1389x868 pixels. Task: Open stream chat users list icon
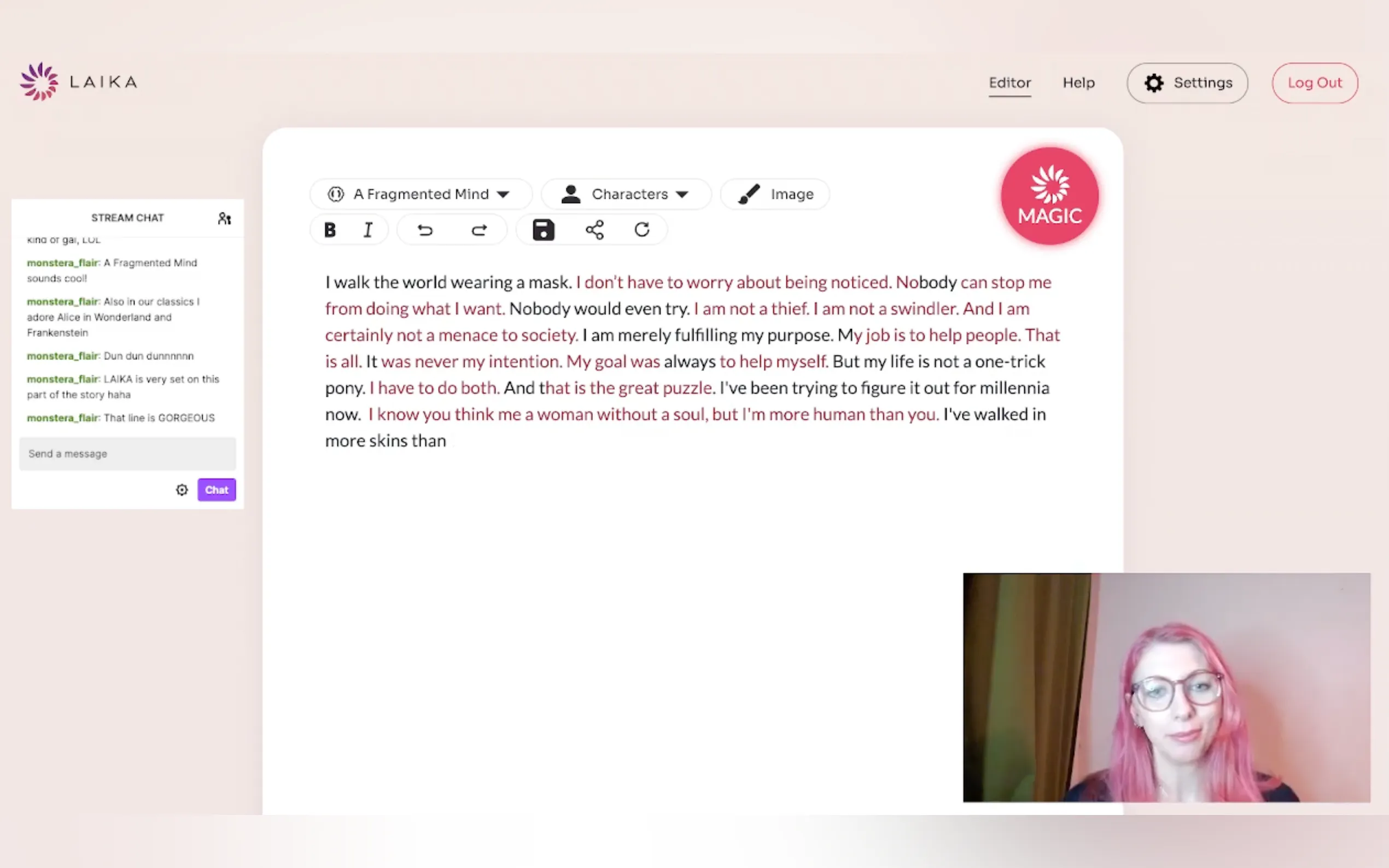point(225,219)
